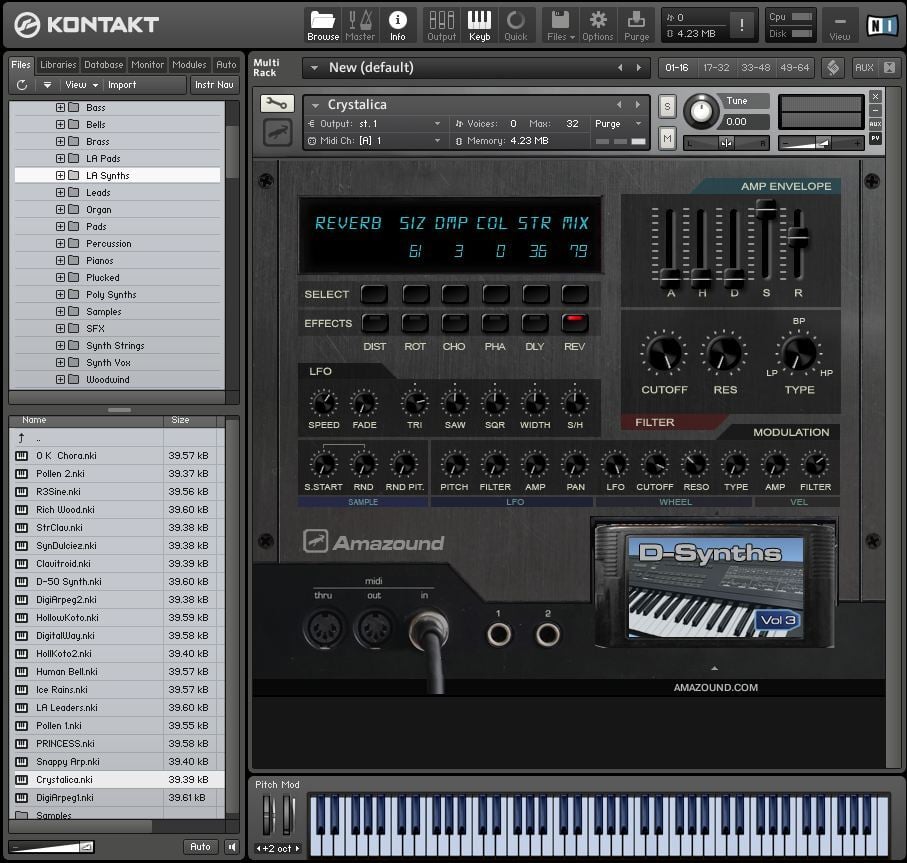
Task: Switch to the Database tab
Action: point(104,65)
